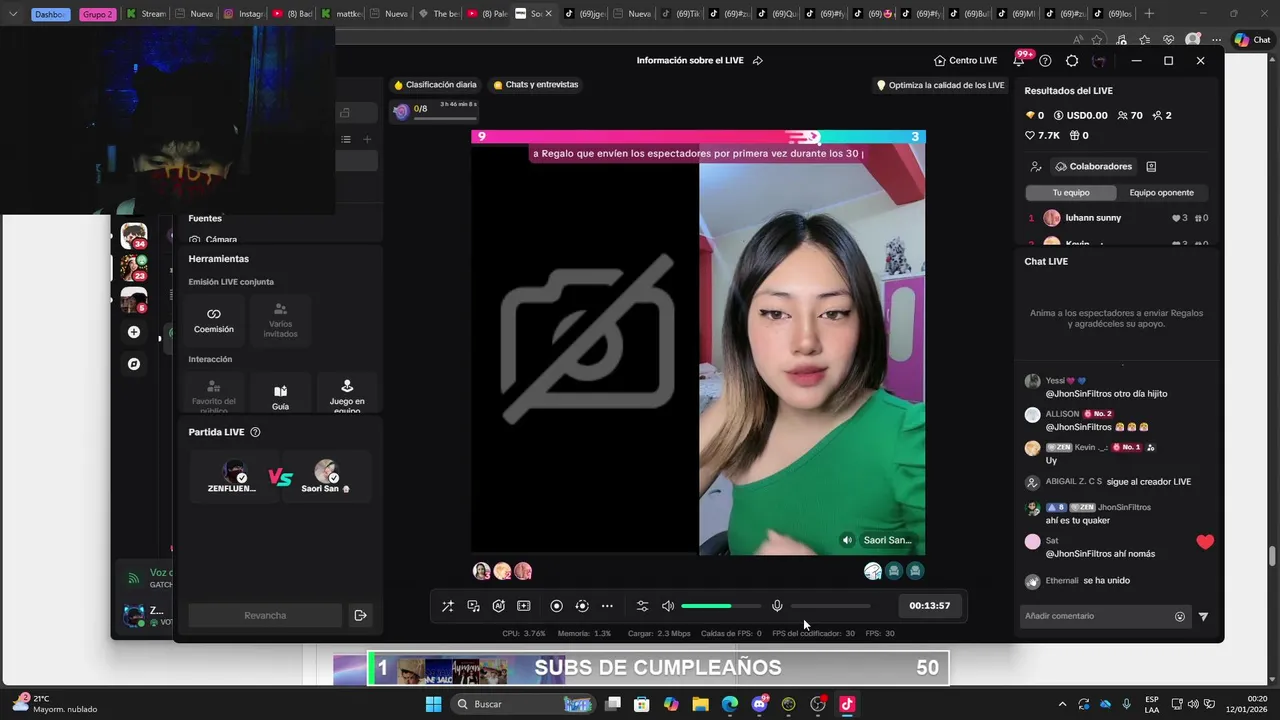Image resolution: width=1280 pixels, height=720 pixels.
Task: Select the Colaboradores tab
Action: point(1094,167)
